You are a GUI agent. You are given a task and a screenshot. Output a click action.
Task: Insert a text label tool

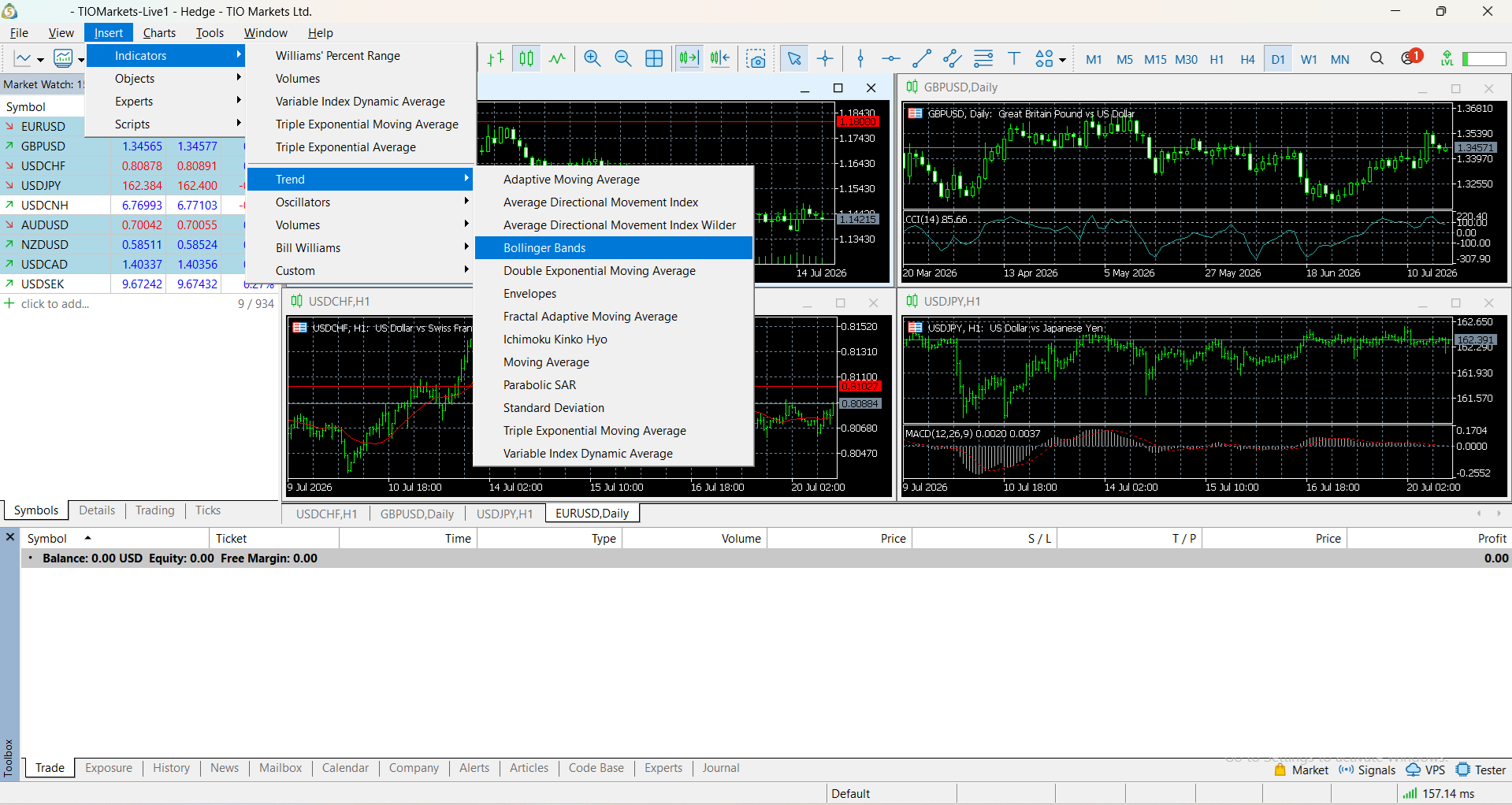point(1014,58)
